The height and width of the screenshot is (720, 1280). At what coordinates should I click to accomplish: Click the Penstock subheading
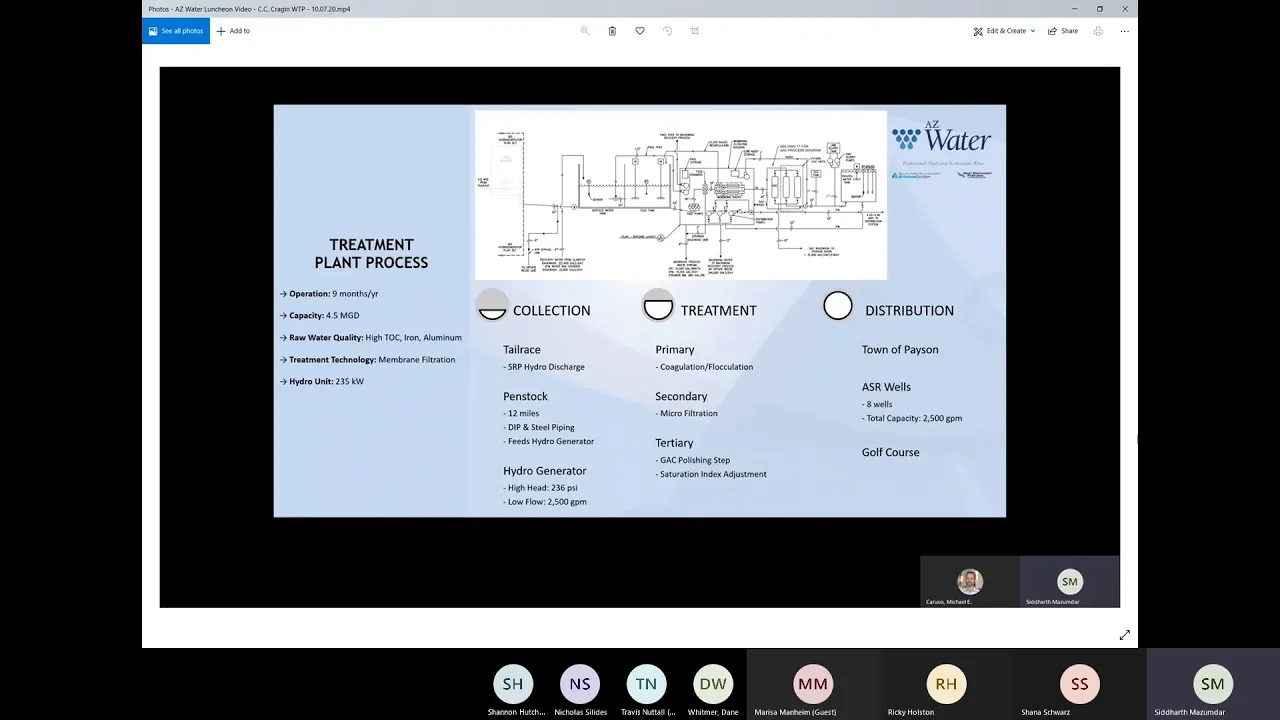(525, 396)
